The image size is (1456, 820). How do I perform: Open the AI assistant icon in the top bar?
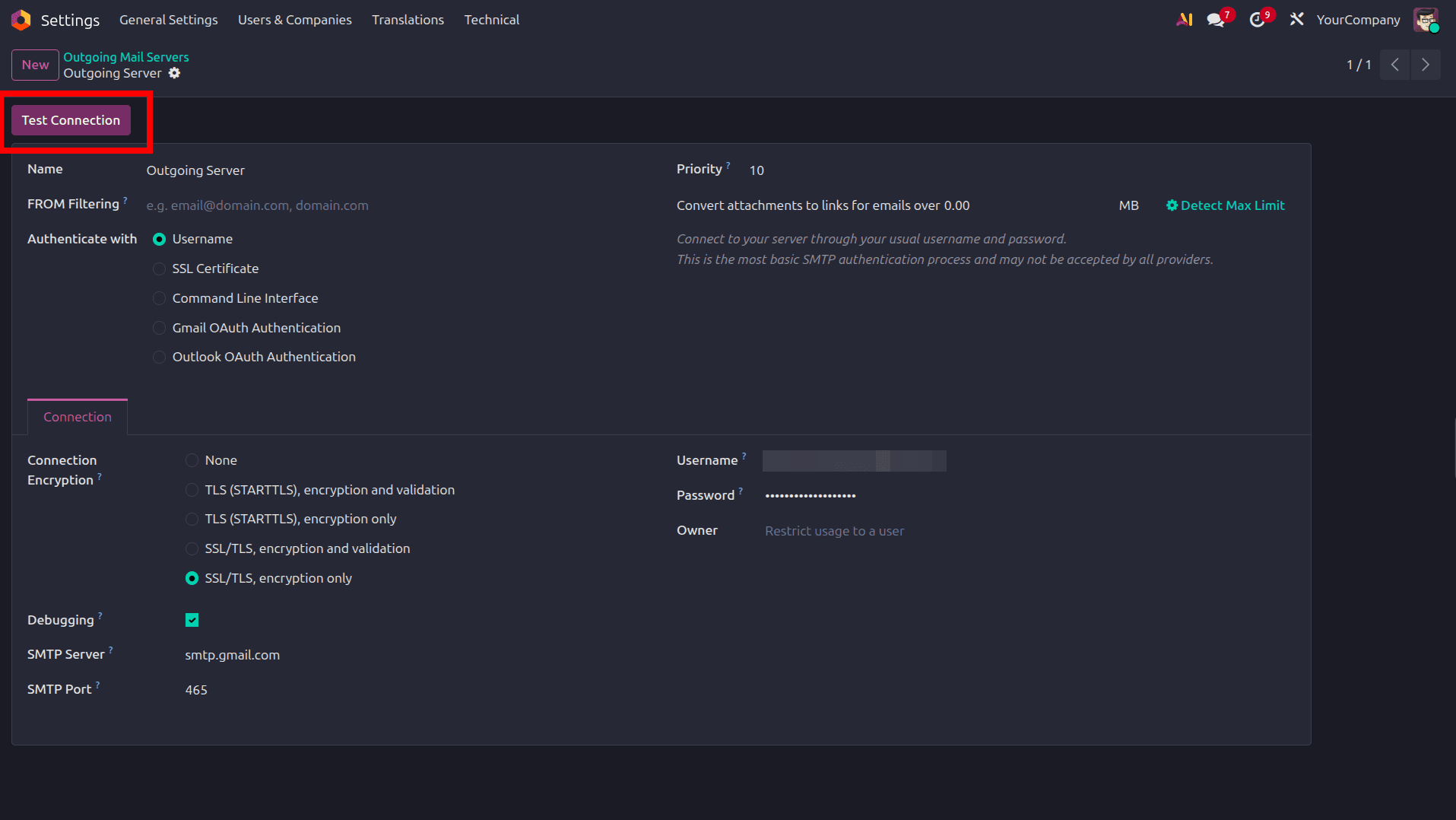pos(1184,20)
